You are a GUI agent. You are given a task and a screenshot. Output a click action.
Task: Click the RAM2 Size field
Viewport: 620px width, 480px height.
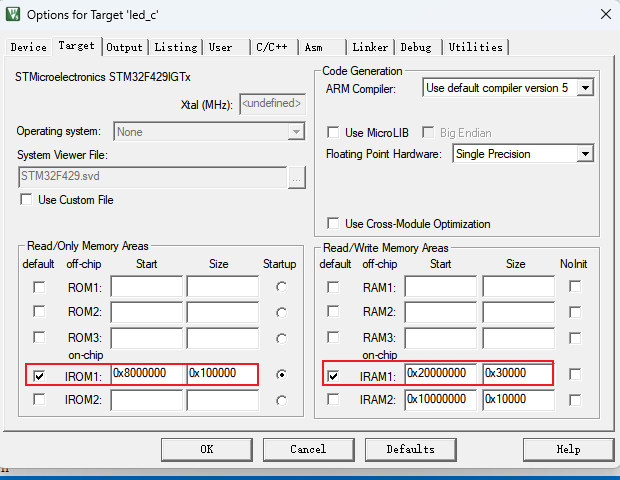click(x=518, y=312)
